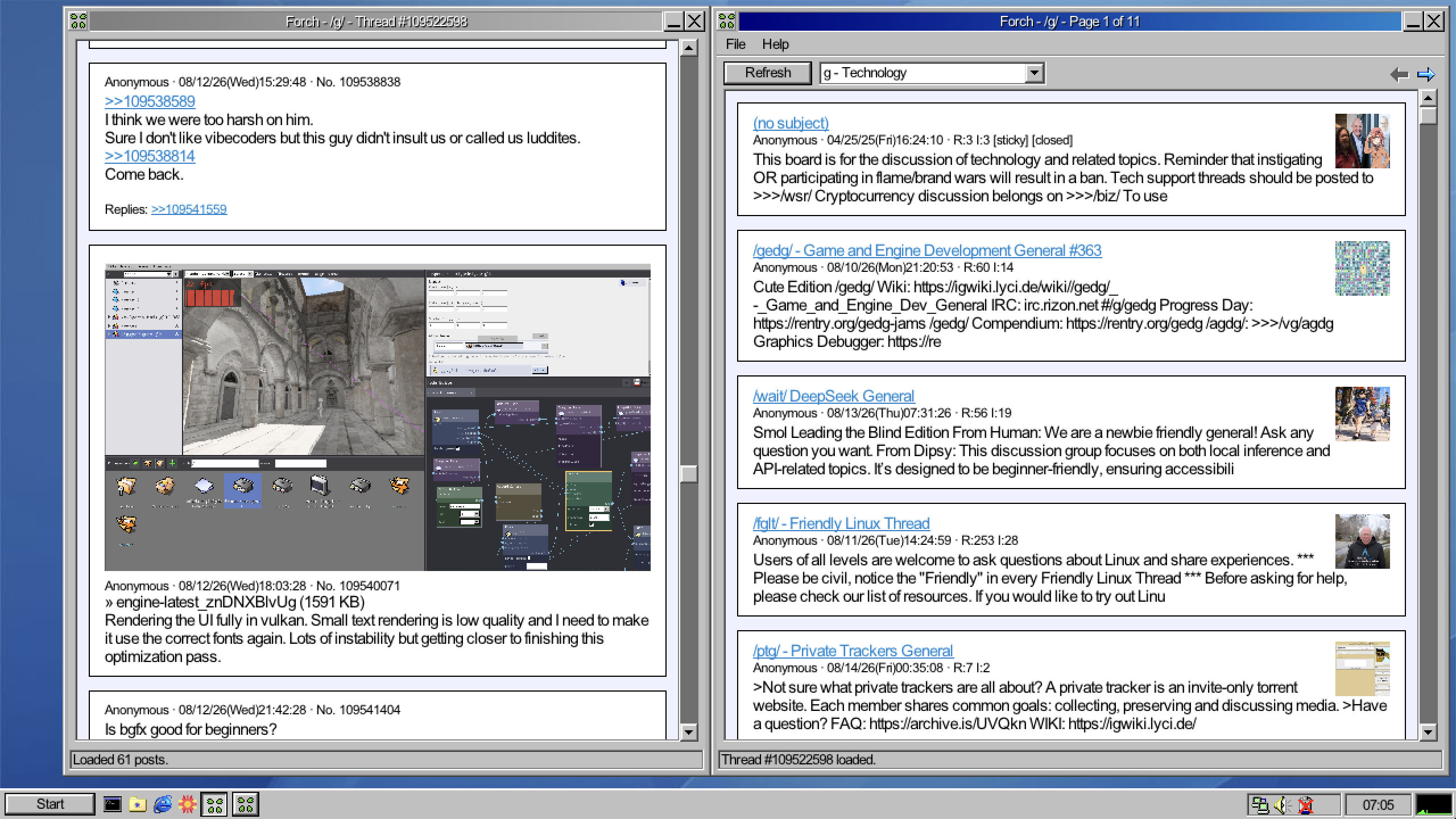1456x819 pixels.
Task: Open the Start menu
Action: click(x=50, y=804)
